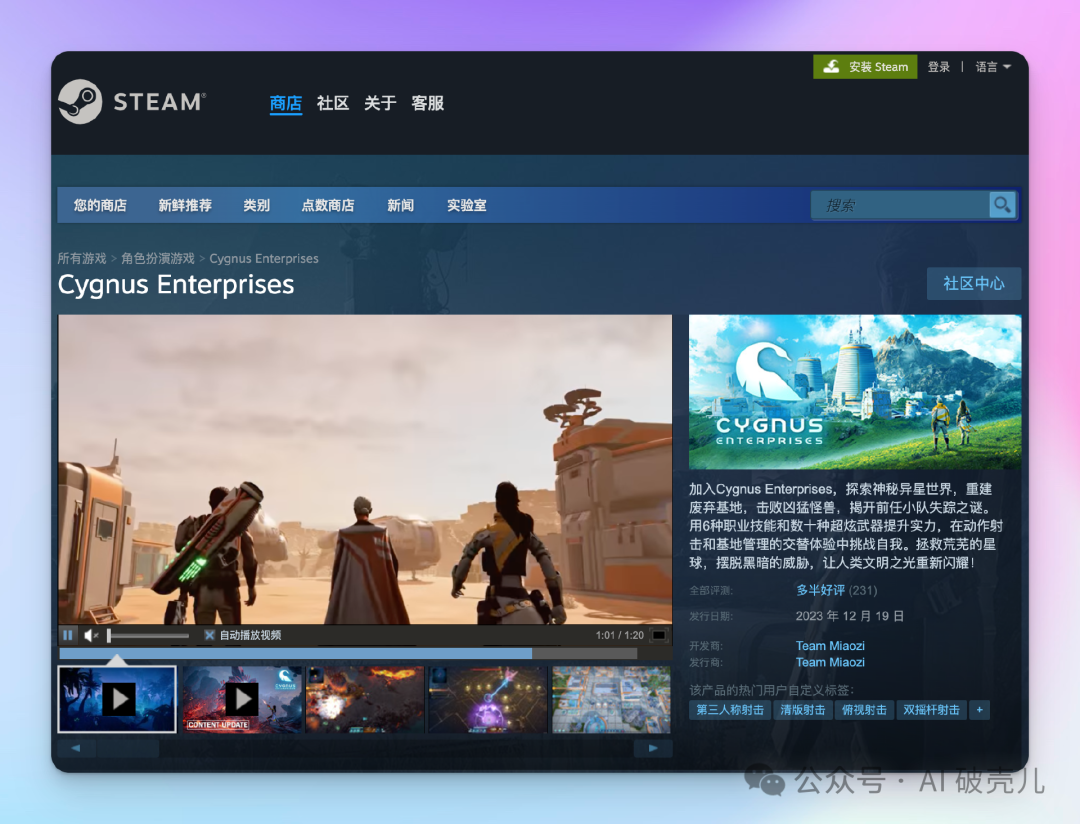Open the 语言 language dropdown
Screen dimensions: 1080x824
[x=992, y=67]
